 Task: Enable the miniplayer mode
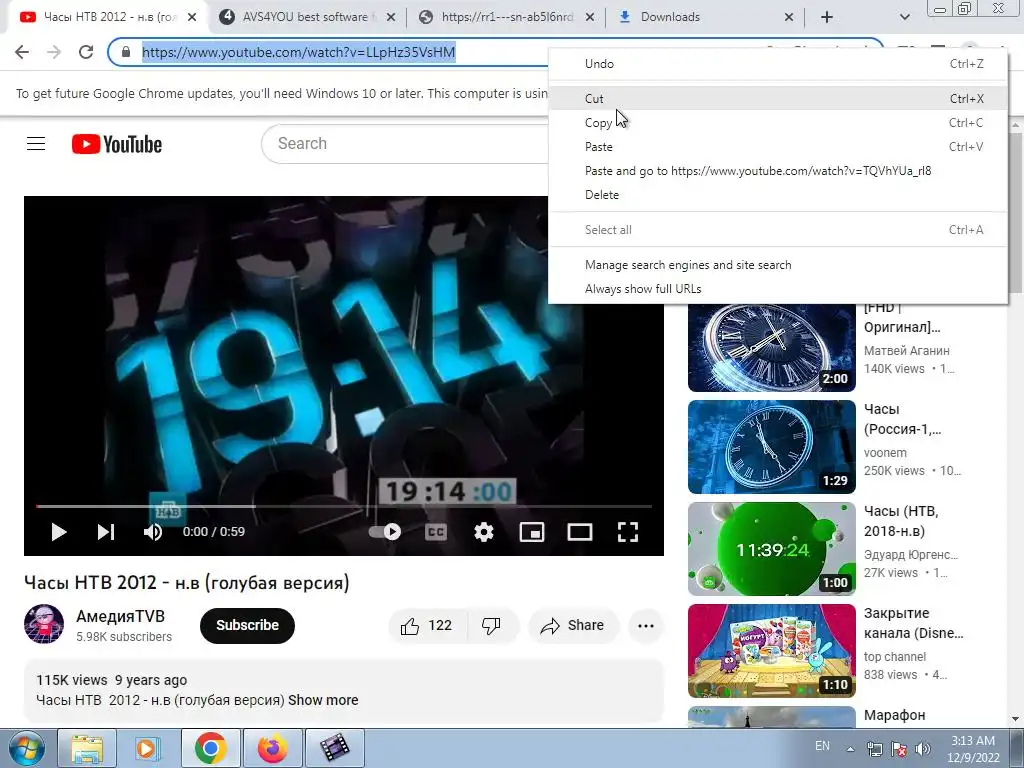[x=532, y=532]
